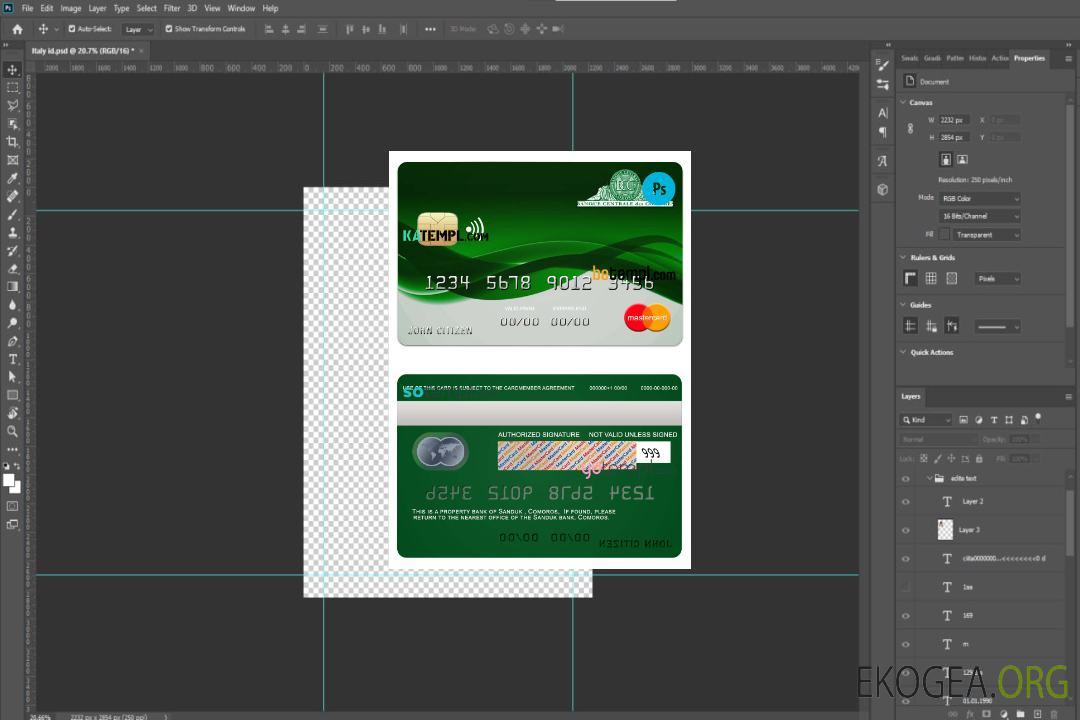
Task: Open more alignment options ellipsis
Action: 430,29
